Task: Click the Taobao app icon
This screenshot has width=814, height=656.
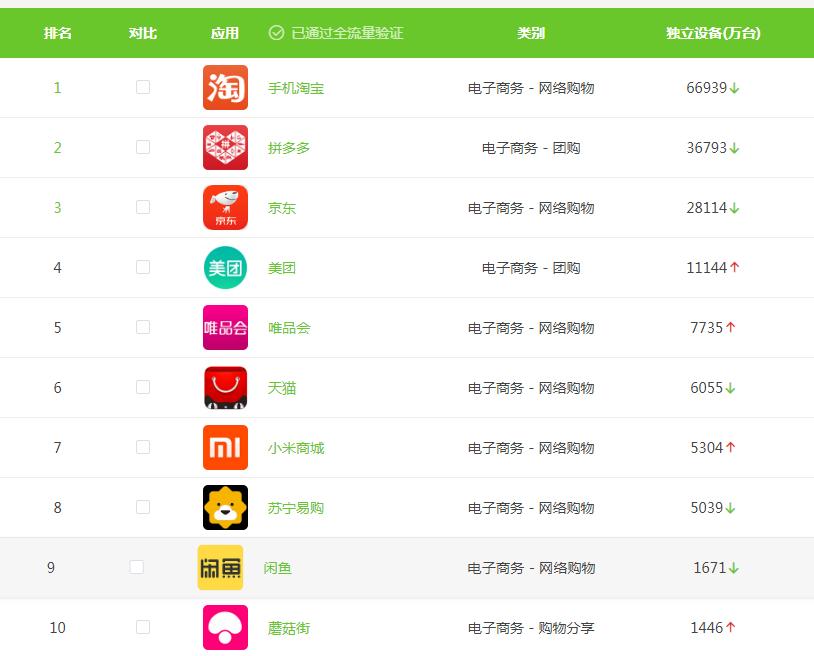Action: pos(225,87)
